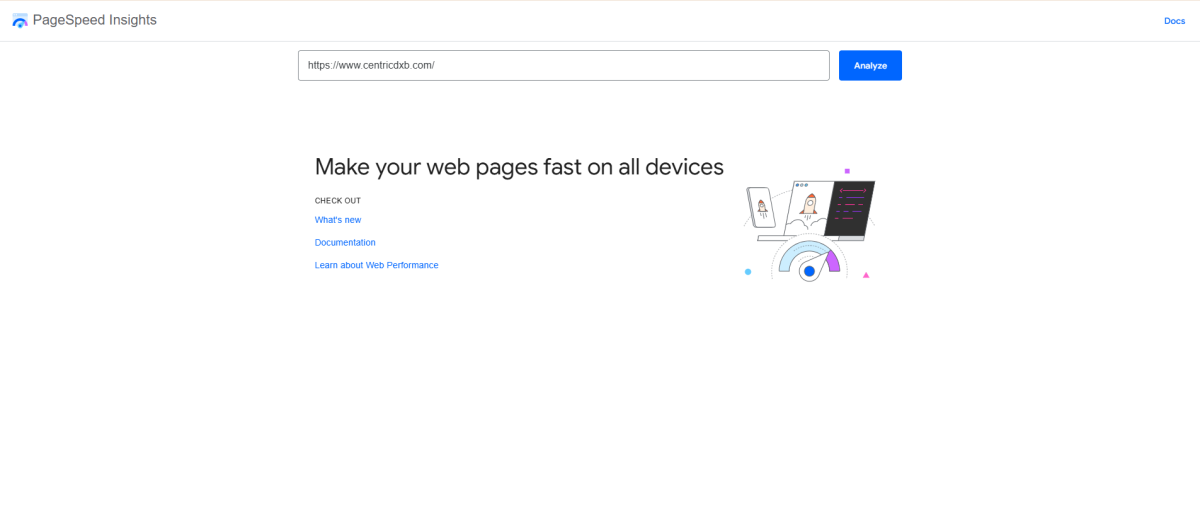
Task: Open the What's new link
Action: [x=338, y=220]
